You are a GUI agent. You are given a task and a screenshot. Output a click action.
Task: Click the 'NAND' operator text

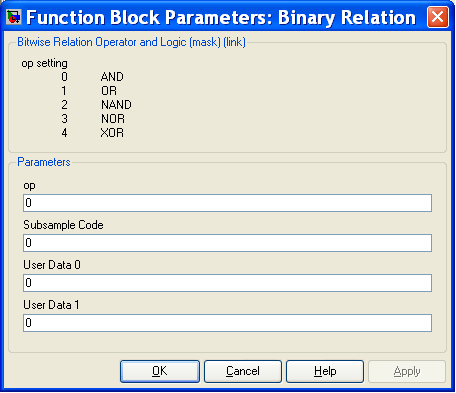coord(116,105)
